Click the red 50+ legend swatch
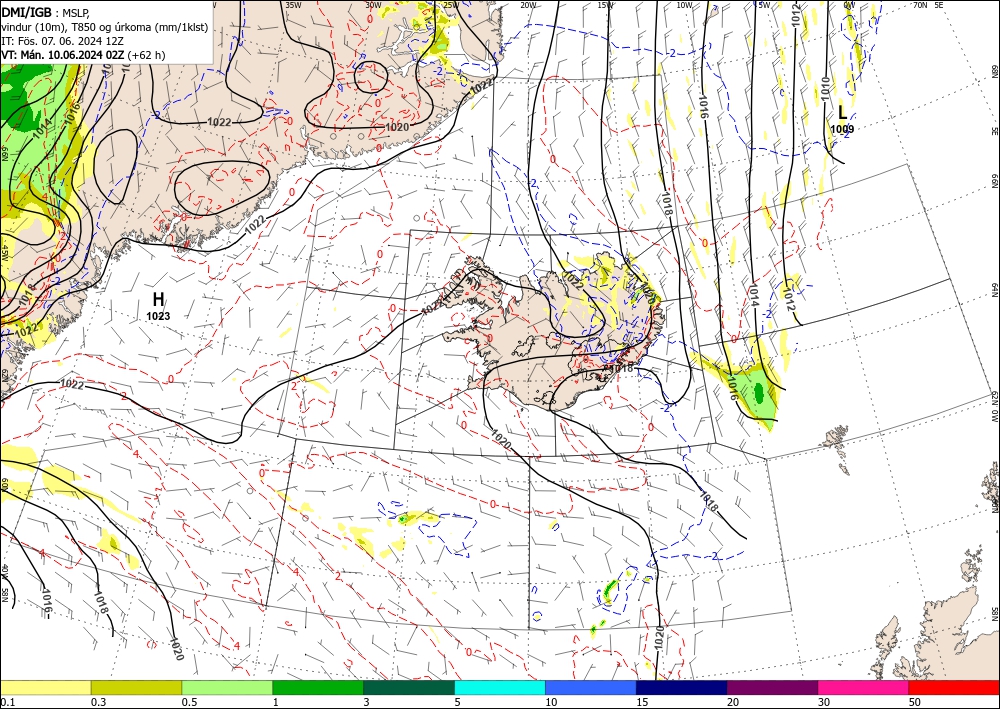Image resolution: width=1000 pixels, height=709 pixels. 954,687
